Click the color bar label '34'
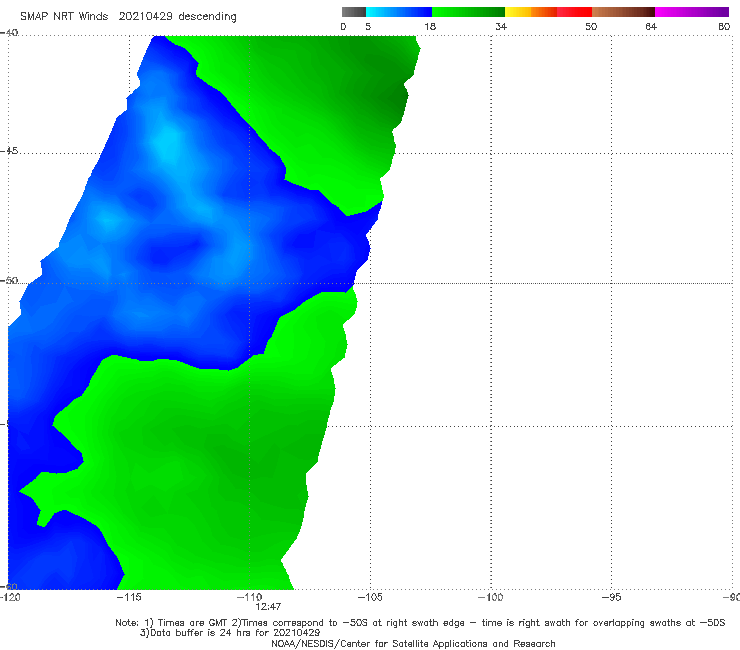 point(501,26)
